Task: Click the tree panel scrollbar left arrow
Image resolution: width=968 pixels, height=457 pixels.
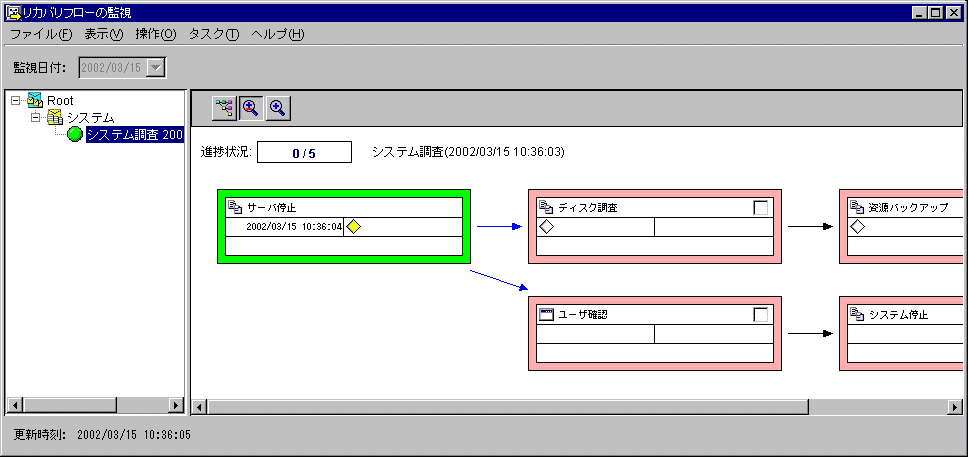Action: coord(15,405)
